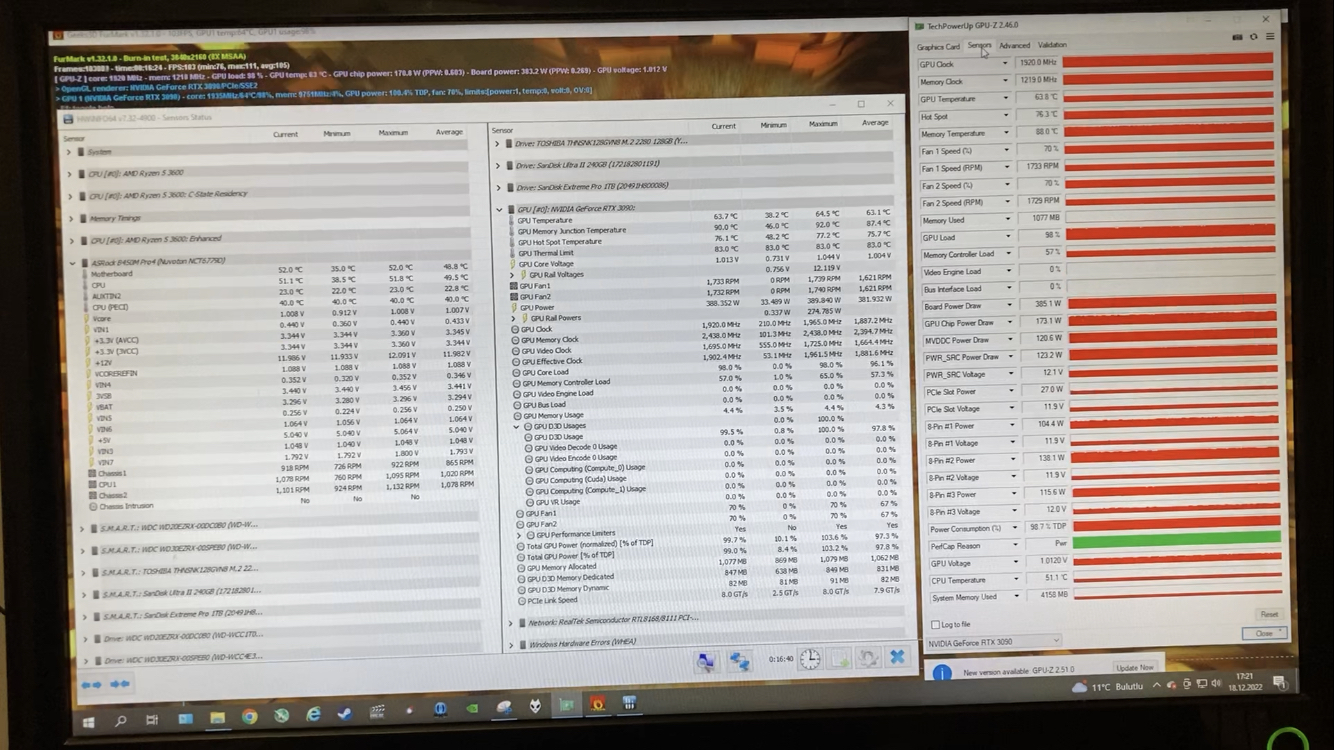
Task: Click HWiNFO expand columns left arrows icon
Action: coord(92,685)
